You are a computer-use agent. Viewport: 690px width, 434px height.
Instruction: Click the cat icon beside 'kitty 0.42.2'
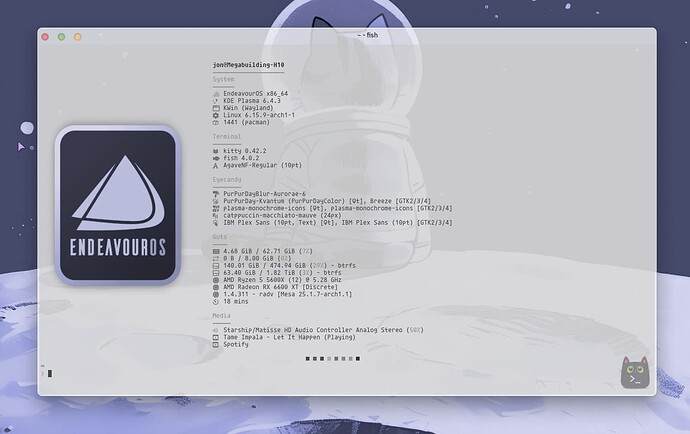[216, 151]
